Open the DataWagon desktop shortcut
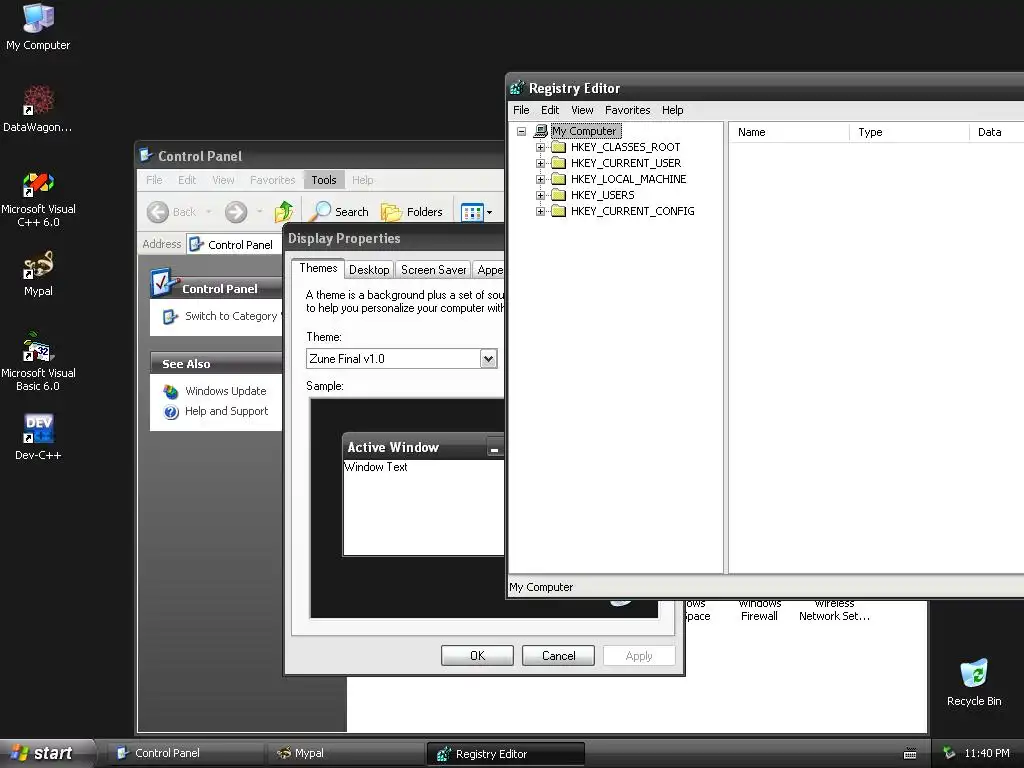This screenshot has width=1024, height=768. 38,108
